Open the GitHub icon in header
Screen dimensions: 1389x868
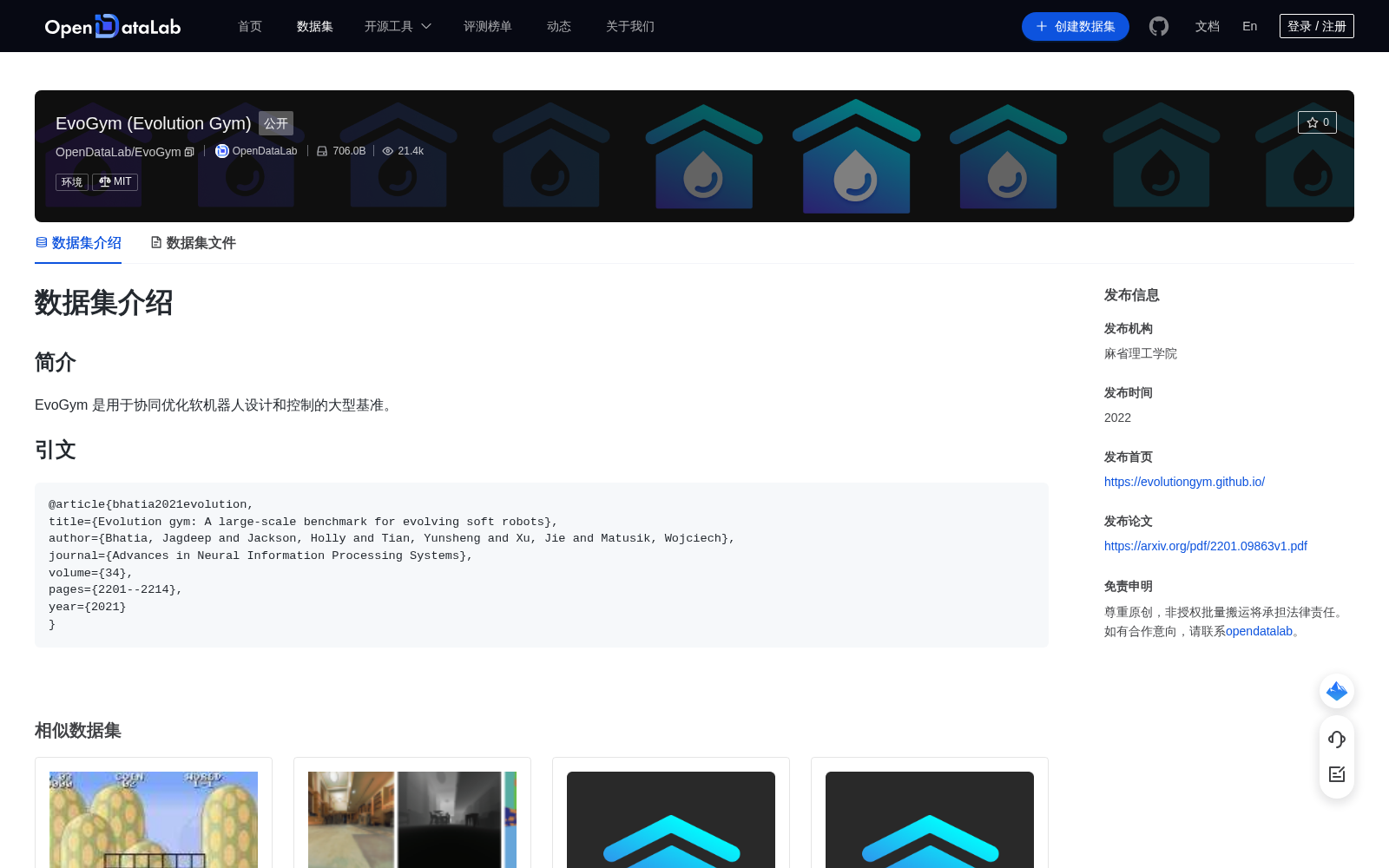[x=1159, y=26]
